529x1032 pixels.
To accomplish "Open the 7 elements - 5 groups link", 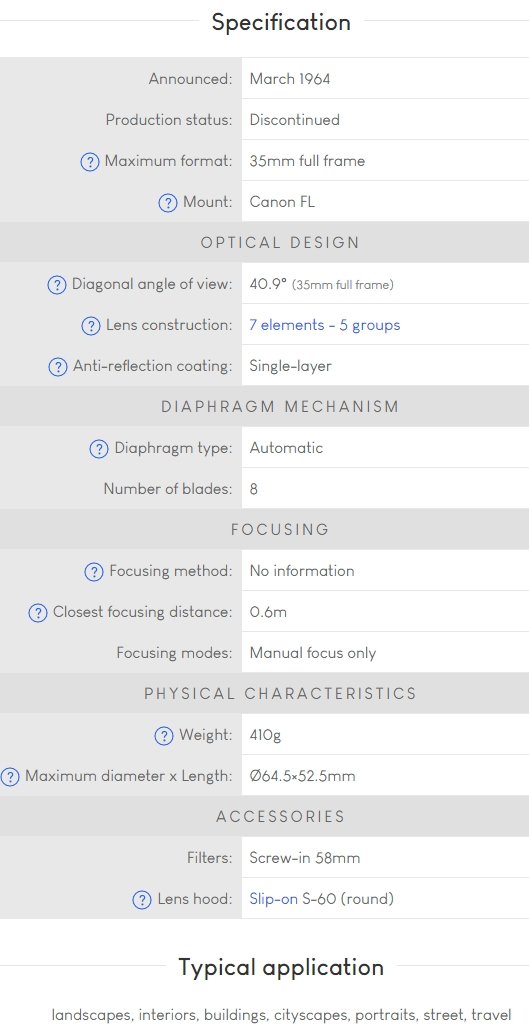I will [x=324, y=325].
